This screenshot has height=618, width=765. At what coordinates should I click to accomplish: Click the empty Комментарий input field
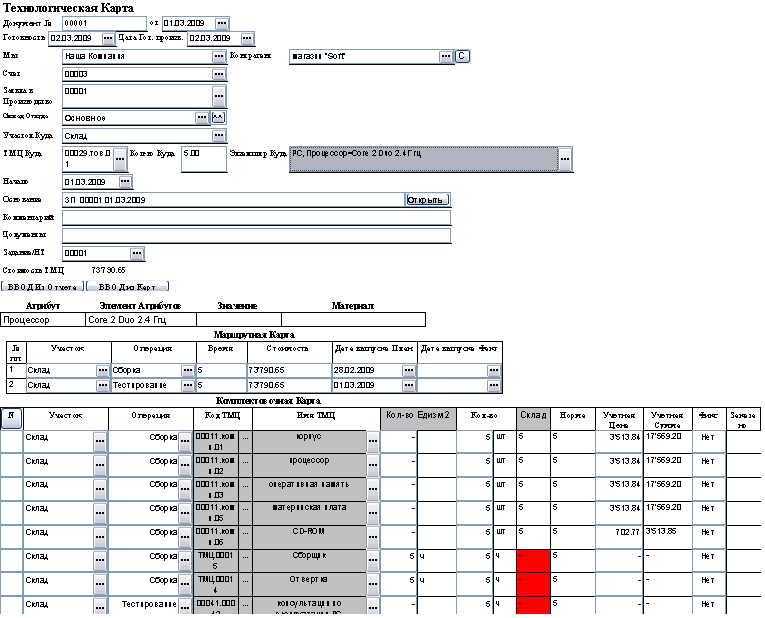click(256, 218)
